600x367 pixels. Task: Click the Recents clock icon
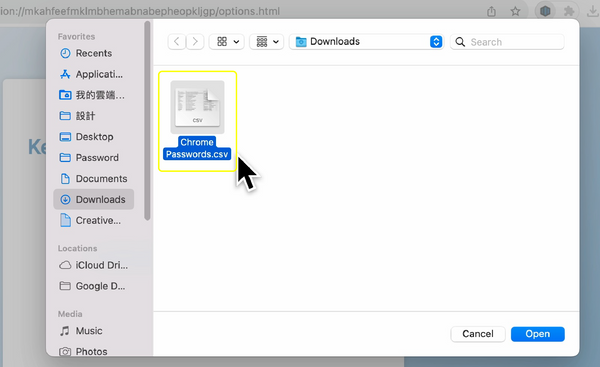(x=65, y=53)
